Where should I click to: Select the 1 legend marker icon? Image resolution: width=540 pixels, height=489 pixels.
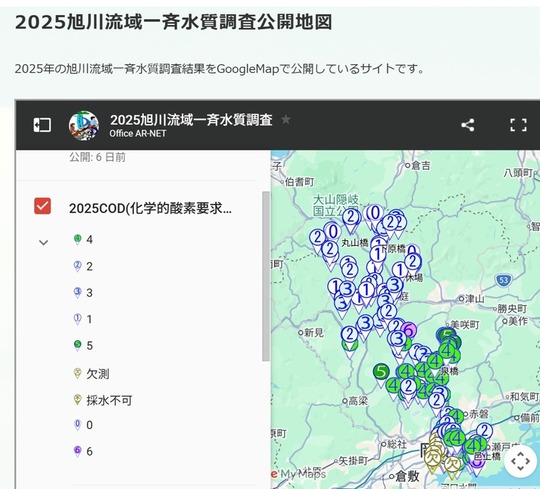(78, 319)
